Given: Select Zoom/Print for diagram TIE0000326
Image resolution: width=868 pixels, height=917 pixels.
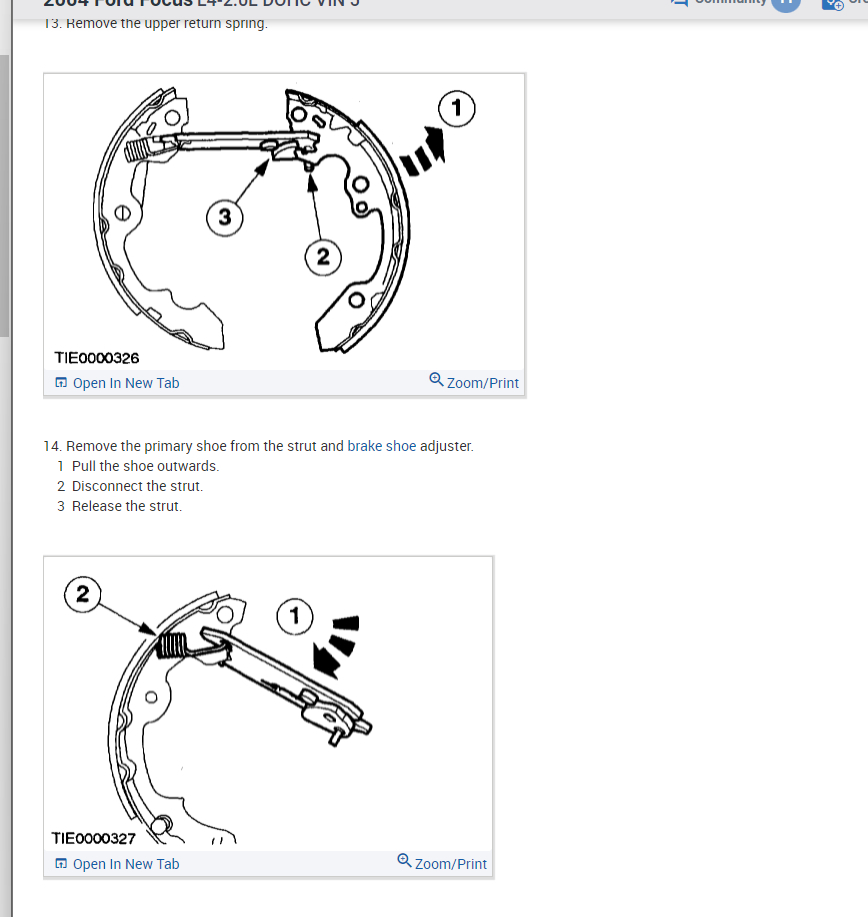Looking at the screenshot, I should tap(483, 383).
